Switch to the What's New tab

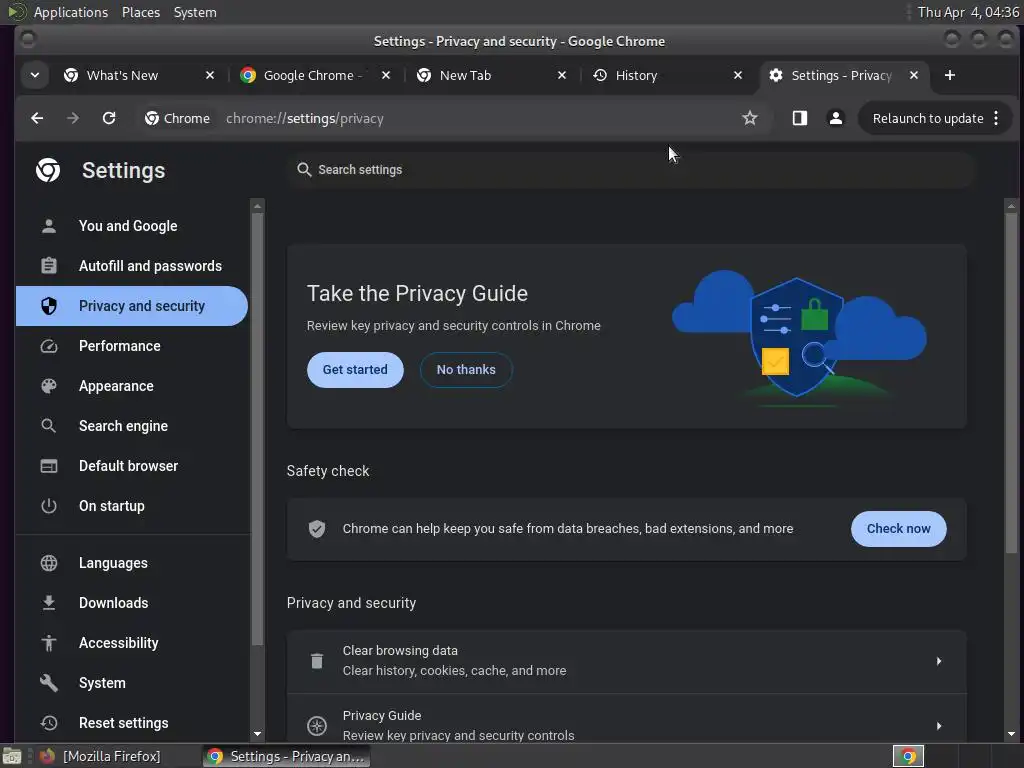(x=122, y=75)
